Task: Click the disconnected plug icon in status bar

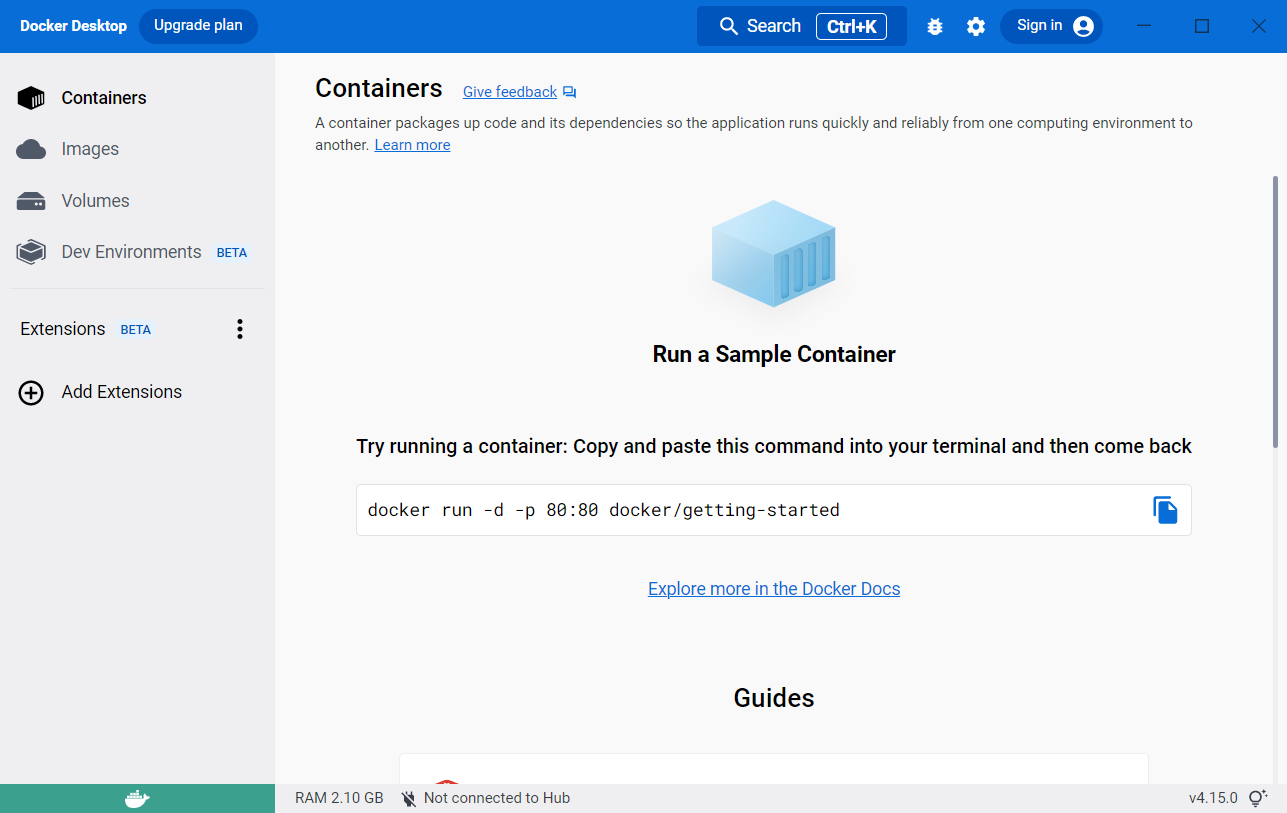Action: pyautogui.click(x=408, y=798)
